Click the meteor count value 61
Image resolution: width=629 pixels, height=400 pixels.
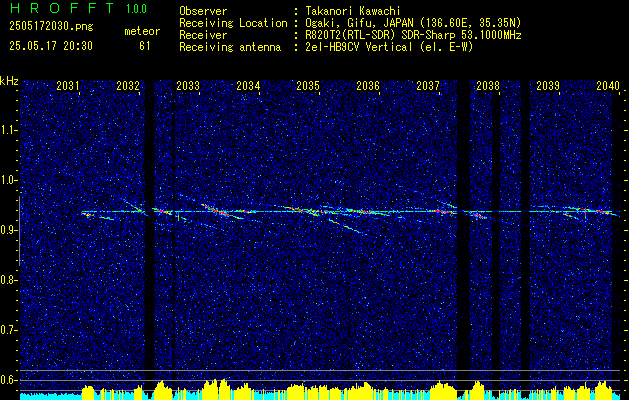(x=144, y=46)
